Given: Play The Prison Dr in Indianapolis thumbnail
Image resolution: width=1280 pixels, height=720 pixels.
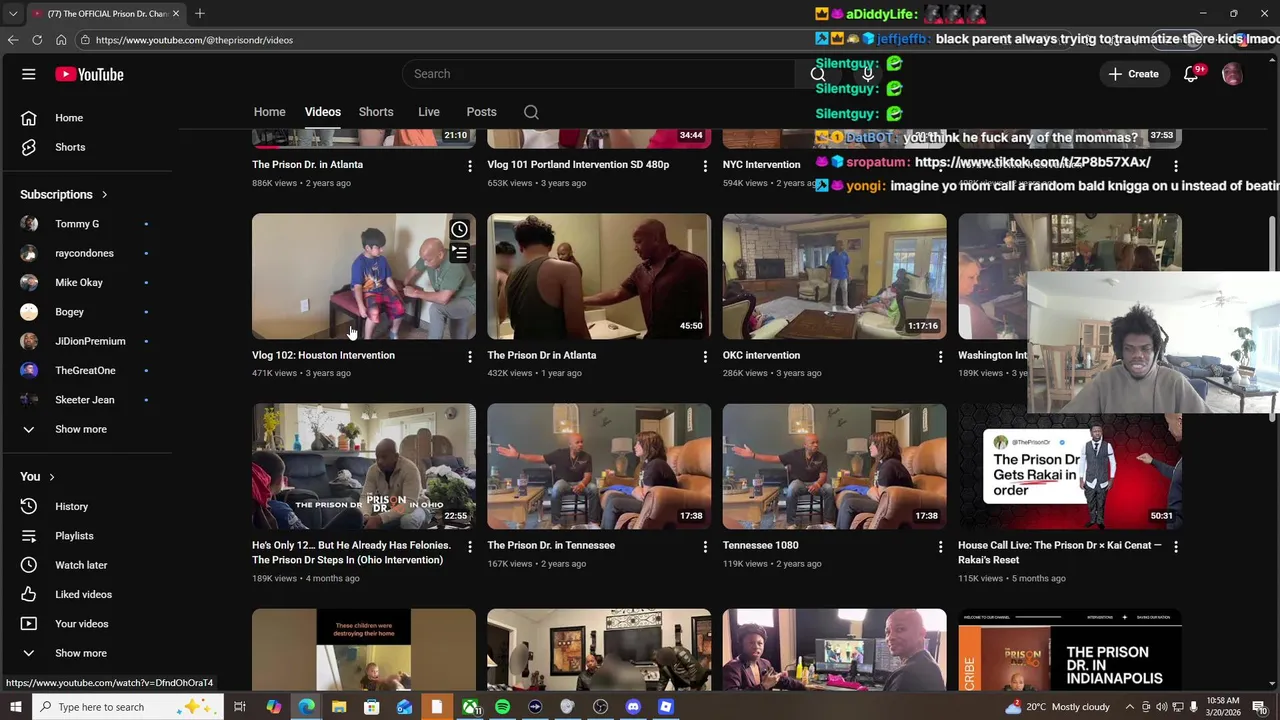Looking at the screenshot, I should pyautogui.click(x=1070, y=650).
